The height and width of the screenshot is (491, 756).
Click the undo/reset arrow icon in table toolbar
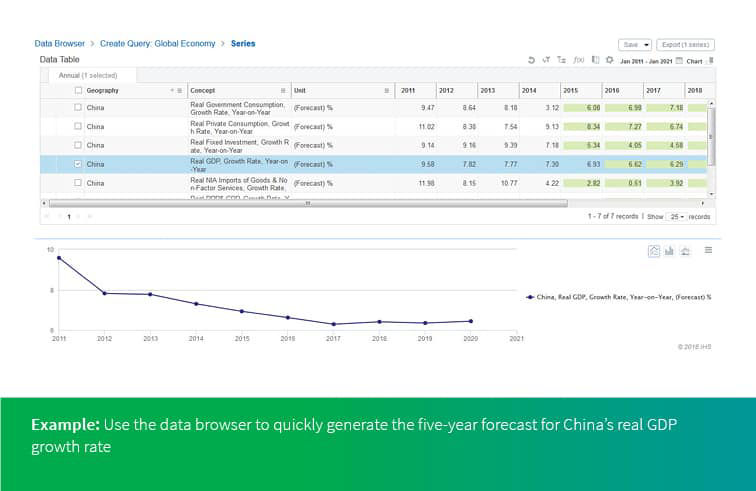tap(531, 60)
